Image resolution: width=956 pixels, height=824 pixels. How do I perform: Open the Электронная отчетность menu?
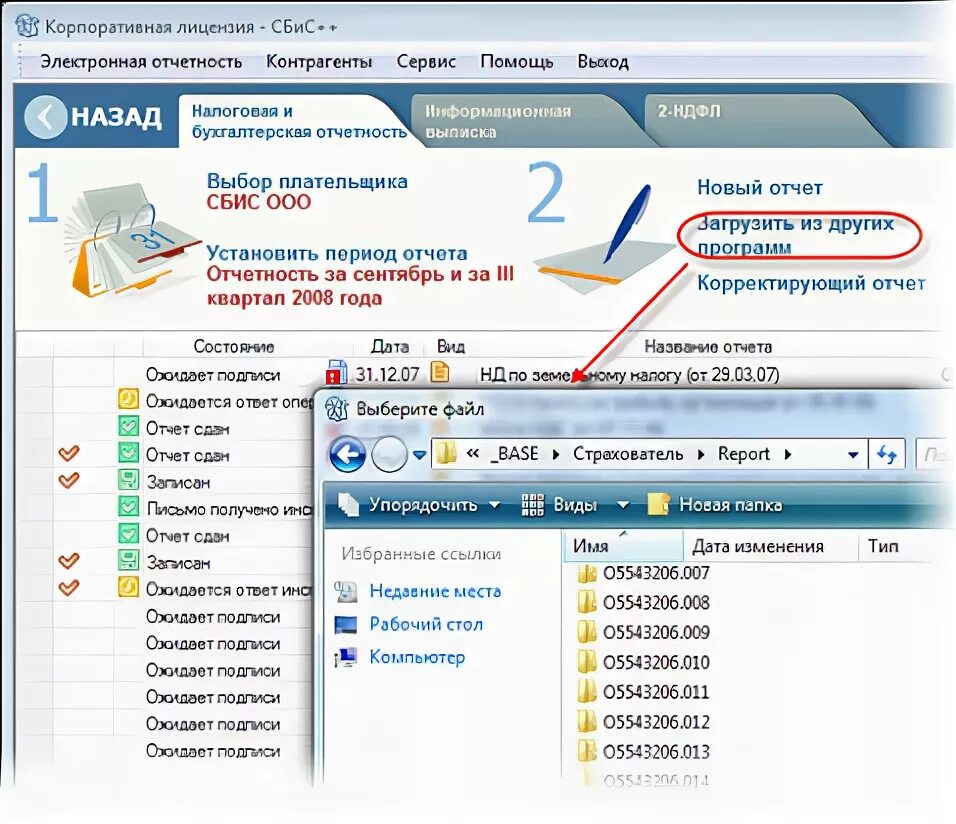tap(141, 62)
